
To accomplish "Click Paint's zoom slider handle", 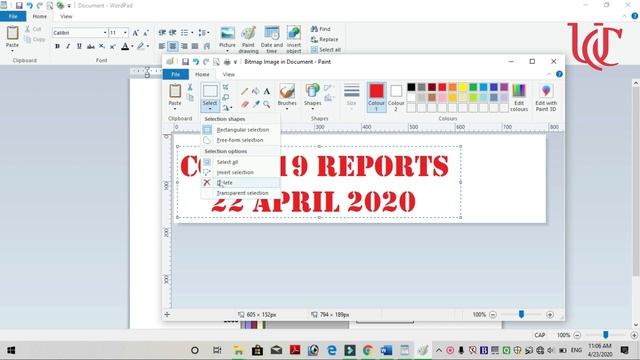I will point(521,314).
